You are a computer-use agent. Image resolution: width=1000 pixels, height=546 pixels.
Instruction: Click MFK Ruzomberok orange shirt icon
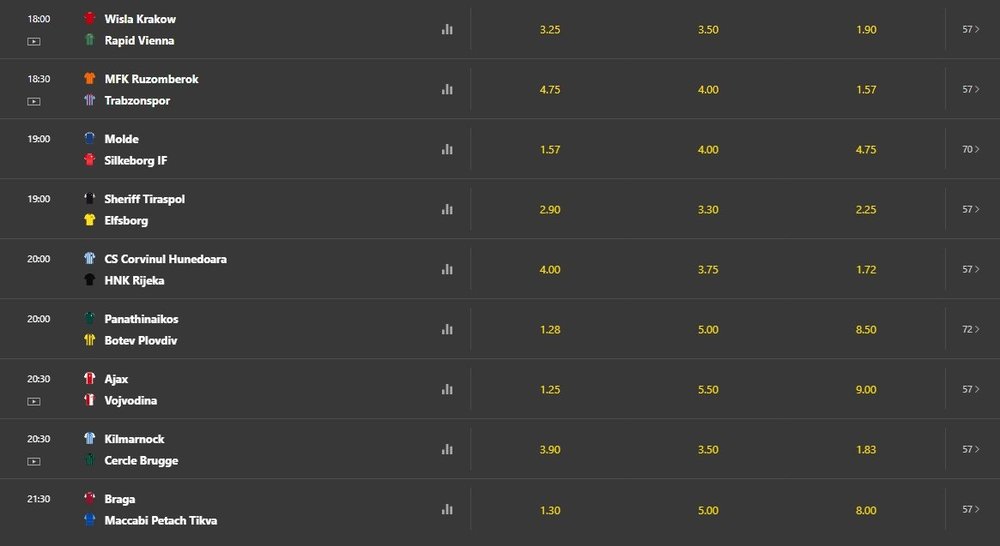(90, 78)
